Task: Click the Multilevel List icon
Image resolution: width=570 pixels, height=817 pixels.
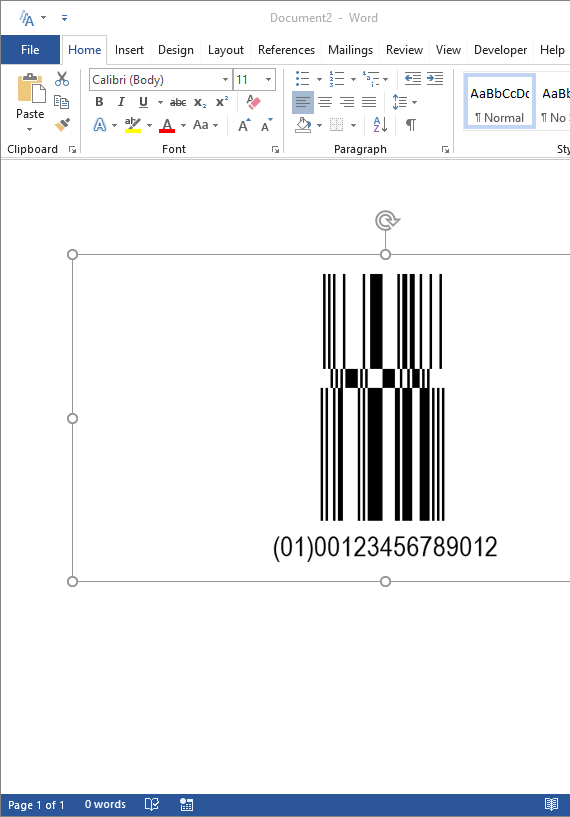Action: [x=371, y=79]
